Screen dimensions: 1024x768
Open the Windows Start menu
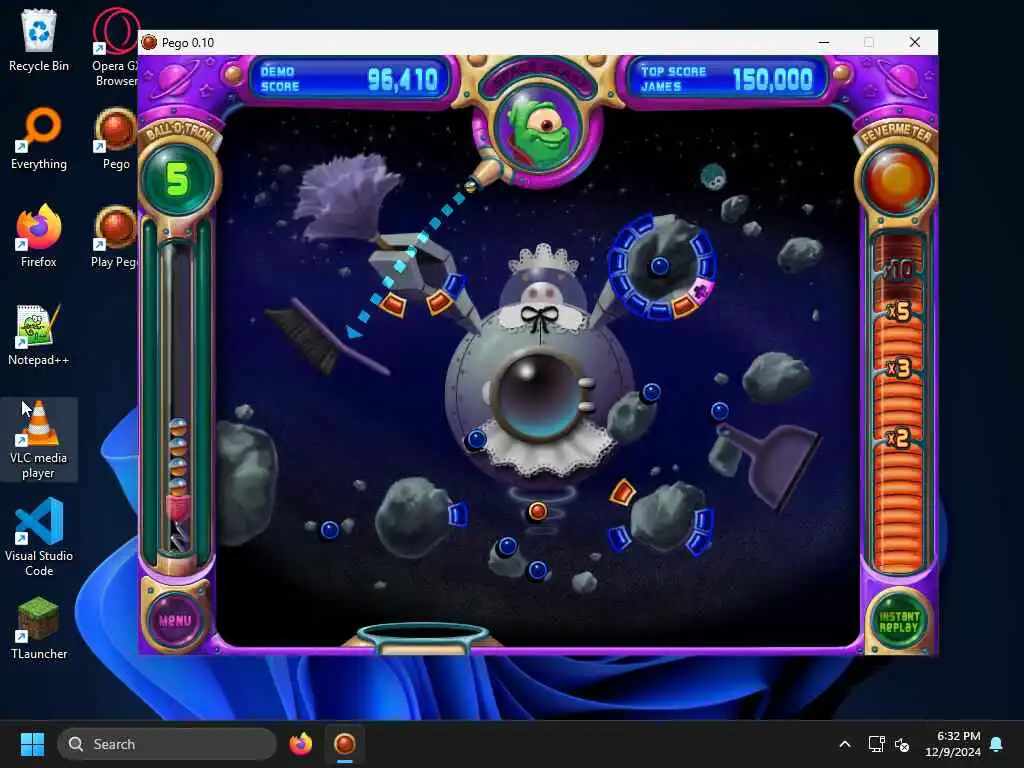pyautogui.click(x=32, y=744)
